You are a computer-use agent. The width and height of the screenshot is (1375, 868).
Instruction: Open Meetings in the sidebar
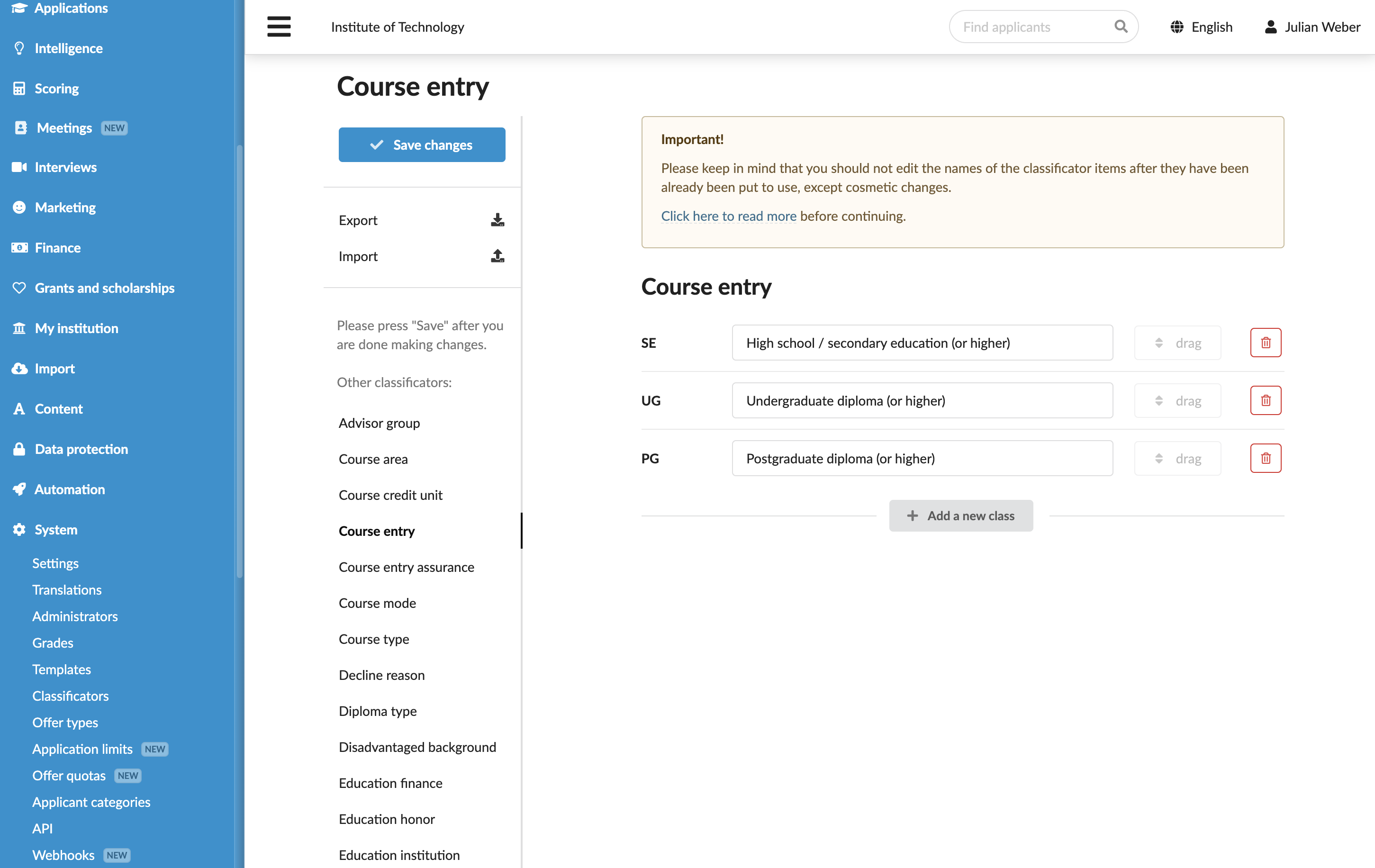click(64, 127)
